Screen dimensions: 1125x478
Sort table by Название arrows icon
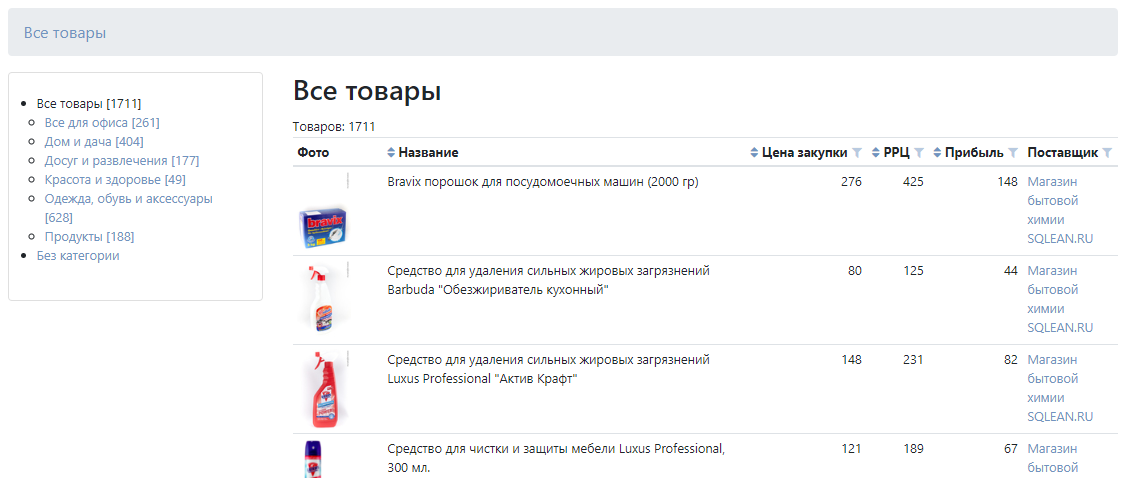tap(391, 153)
